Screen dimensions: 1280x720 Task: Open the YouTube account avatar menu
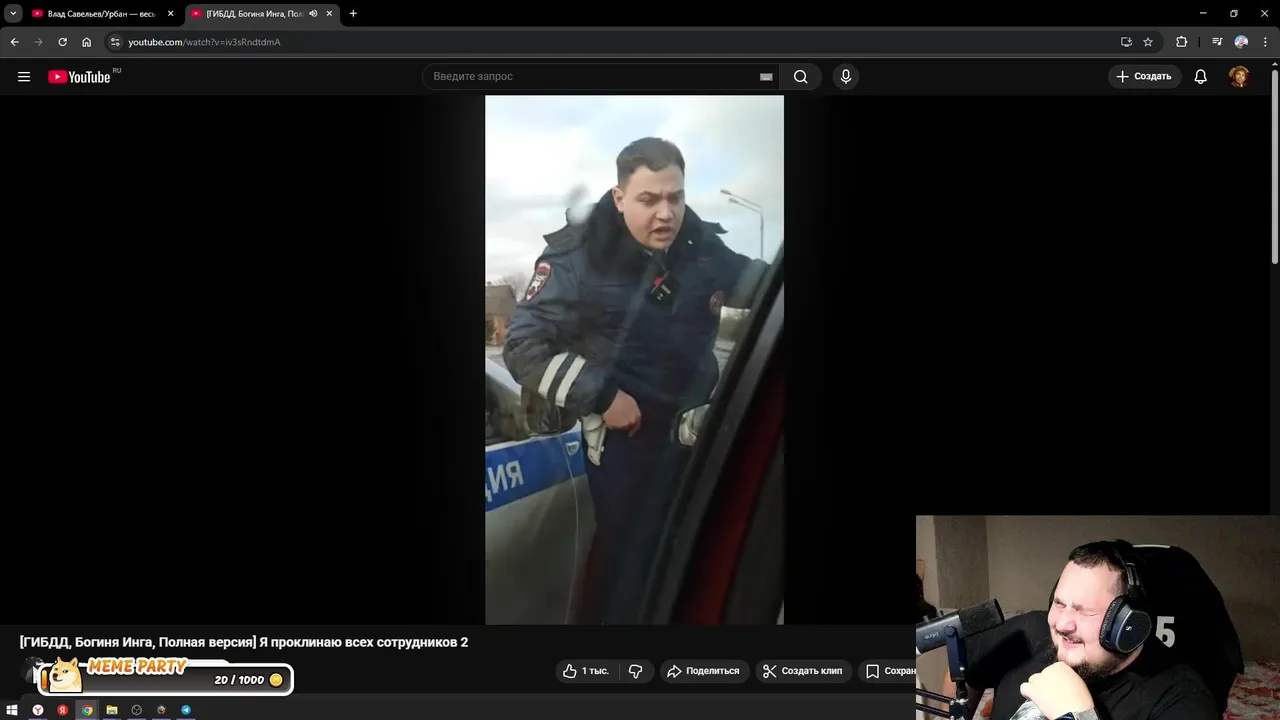1239,77
